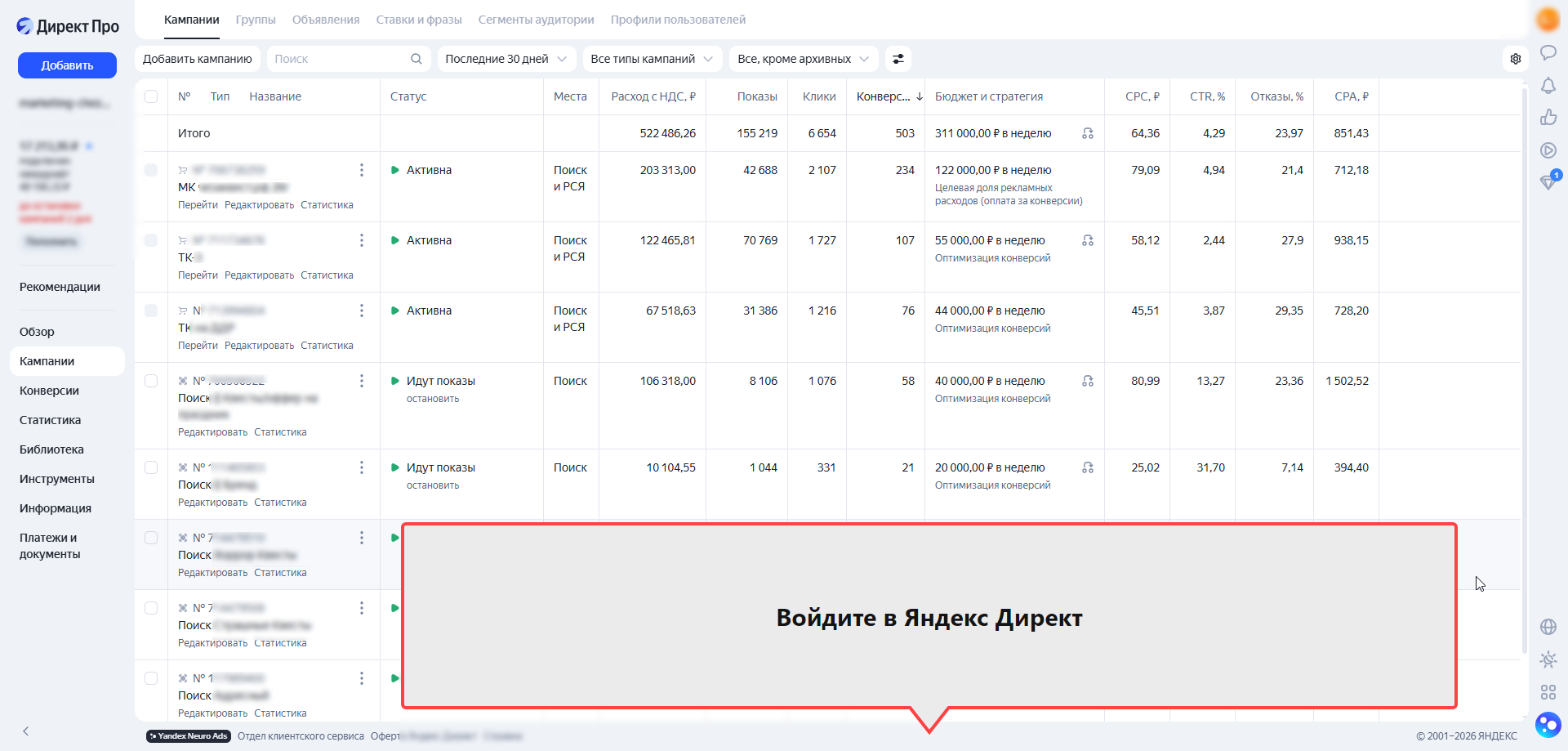This screenshot has height=751, width=1568.
Task: Open Статистика in the left sidebar
Action: click(51, 420)
